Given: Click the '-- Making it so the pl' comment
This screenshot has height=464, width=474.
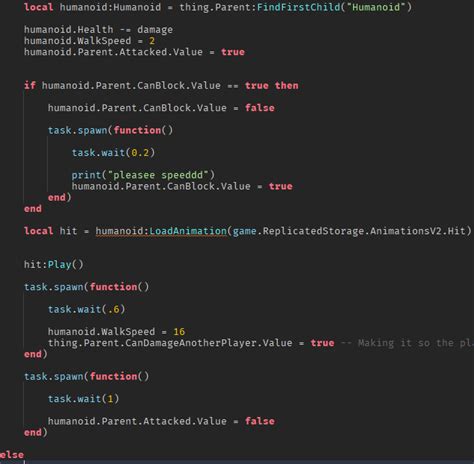Looking at the screenshot, I should (407, 343).
